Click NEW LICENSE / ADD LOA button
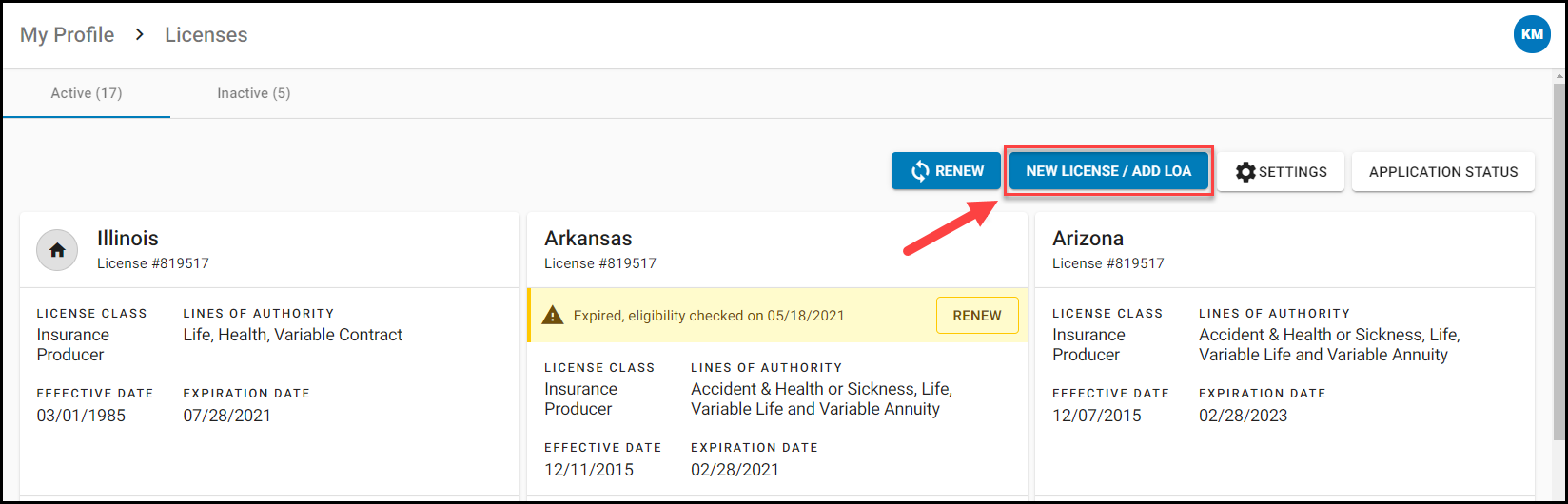Image resolution: width=1568 pixels, height=504 pixels. (1108, 171)
